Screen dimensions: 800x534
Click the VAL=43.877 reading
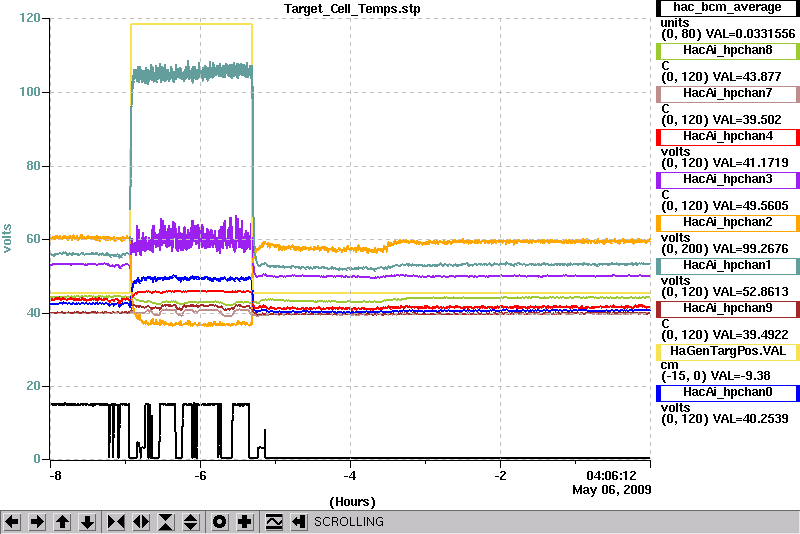pyautogui.click(x=747, y=77)
